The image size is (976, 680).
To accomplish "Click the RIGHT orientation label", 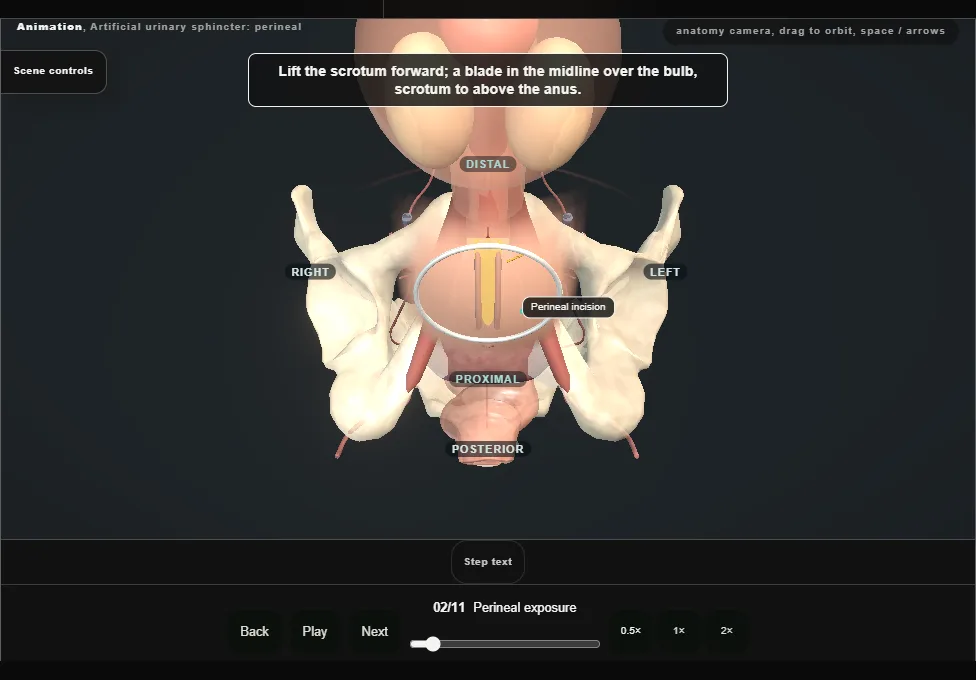I will pyautogui.click(x=310, y=272).
